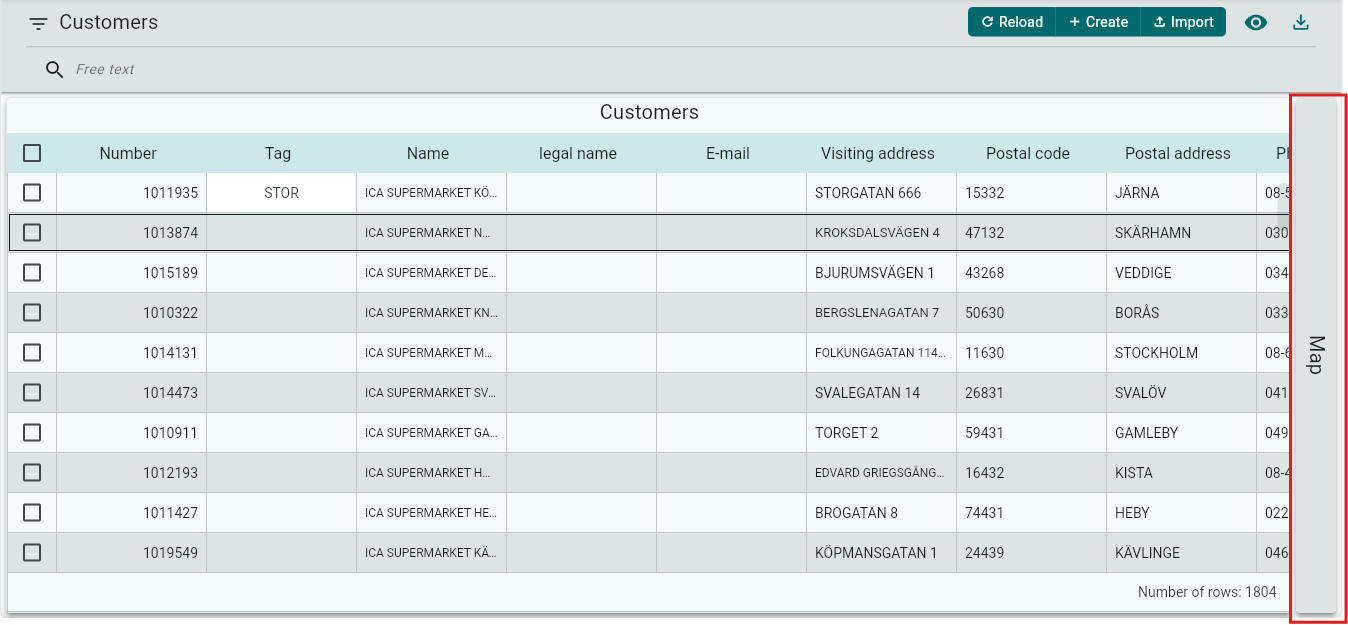The height and width of the screenshot is (625, 1348).
Task: Check the row for customer 1011935
Action: (x=32, y=192)
